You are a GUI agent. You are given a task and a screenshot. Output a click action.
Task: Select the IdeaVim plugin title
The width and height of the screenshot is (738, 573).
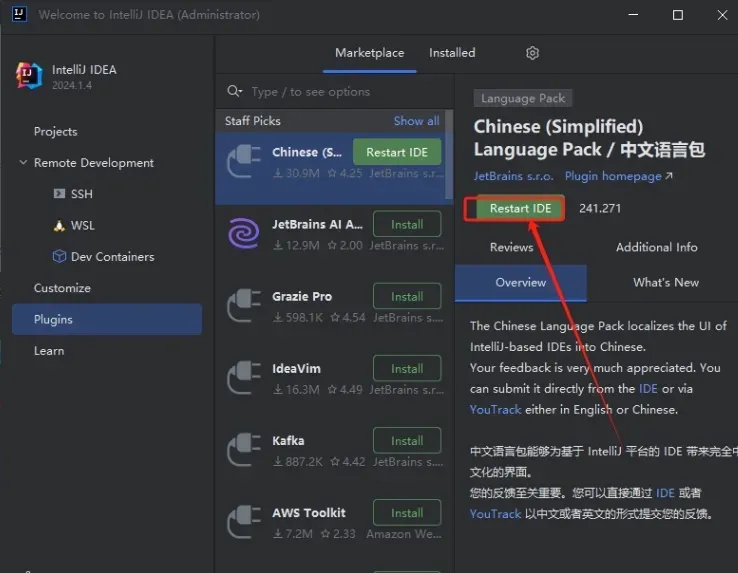coord(296,368)
